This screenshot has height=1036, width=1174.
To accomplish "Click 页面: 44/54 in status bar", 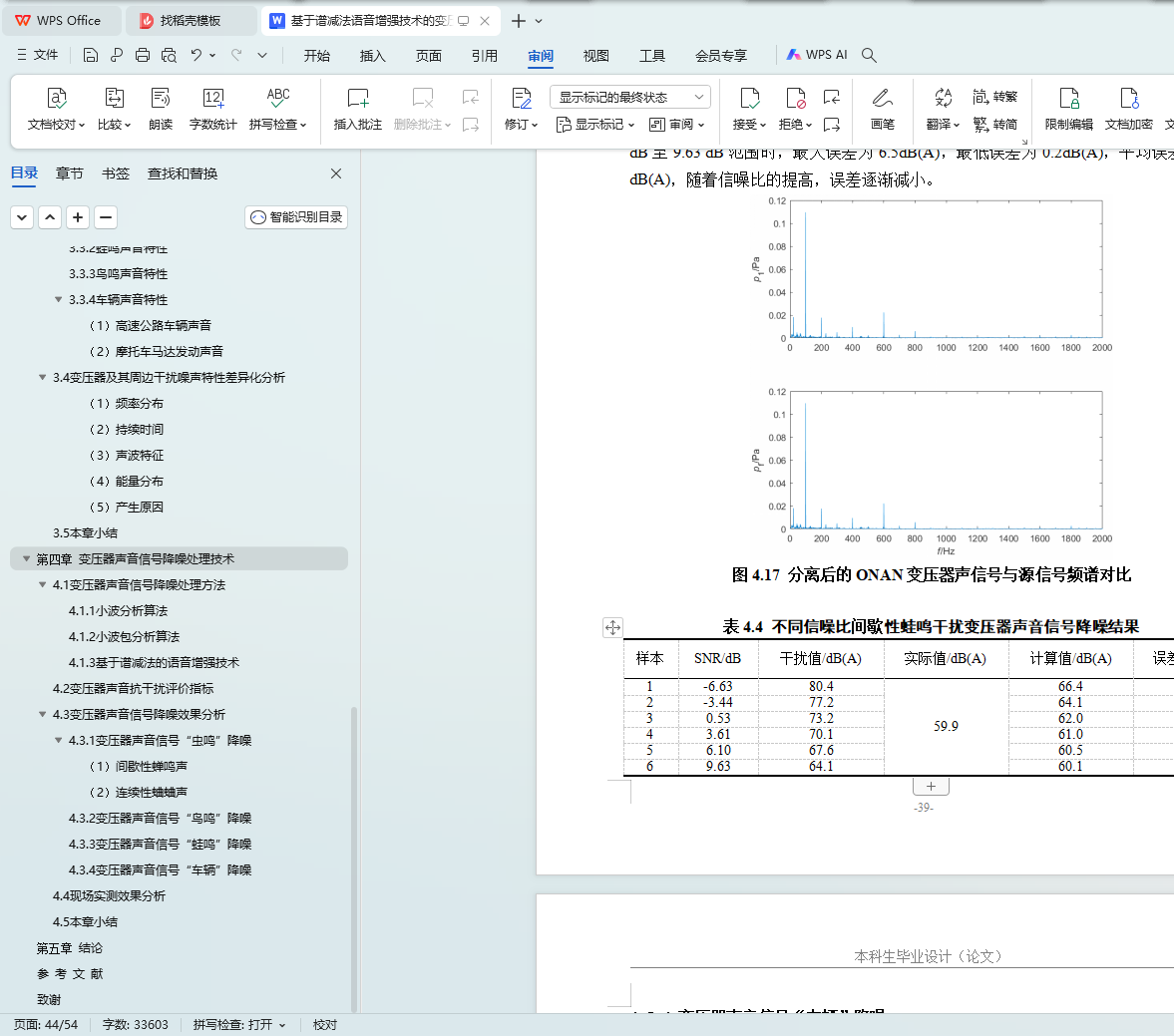I will 46,1025.
